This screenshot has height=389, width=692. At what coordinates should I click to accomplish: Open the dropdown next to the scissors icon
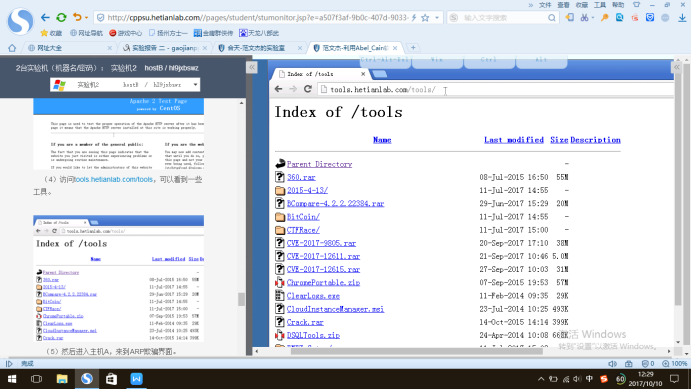click(x=592, y=18)
